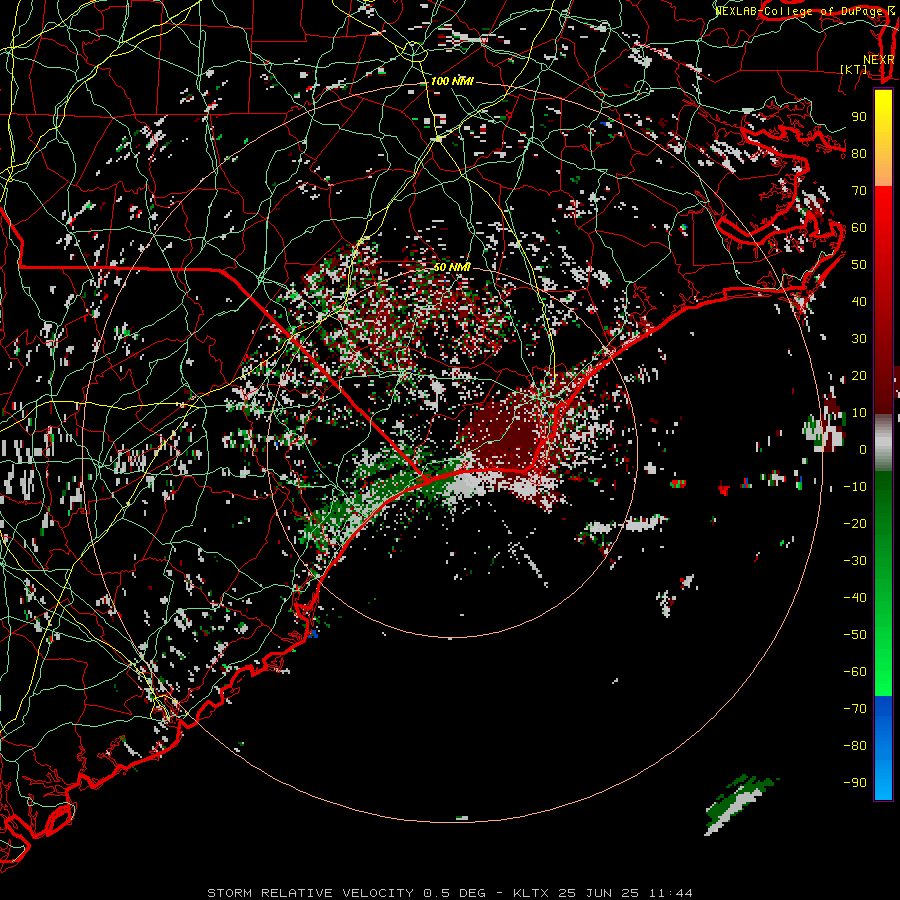Click the KLTX 25 JUN 25 11:44 timestamp

pyautogui.click(x=603, y=893)
